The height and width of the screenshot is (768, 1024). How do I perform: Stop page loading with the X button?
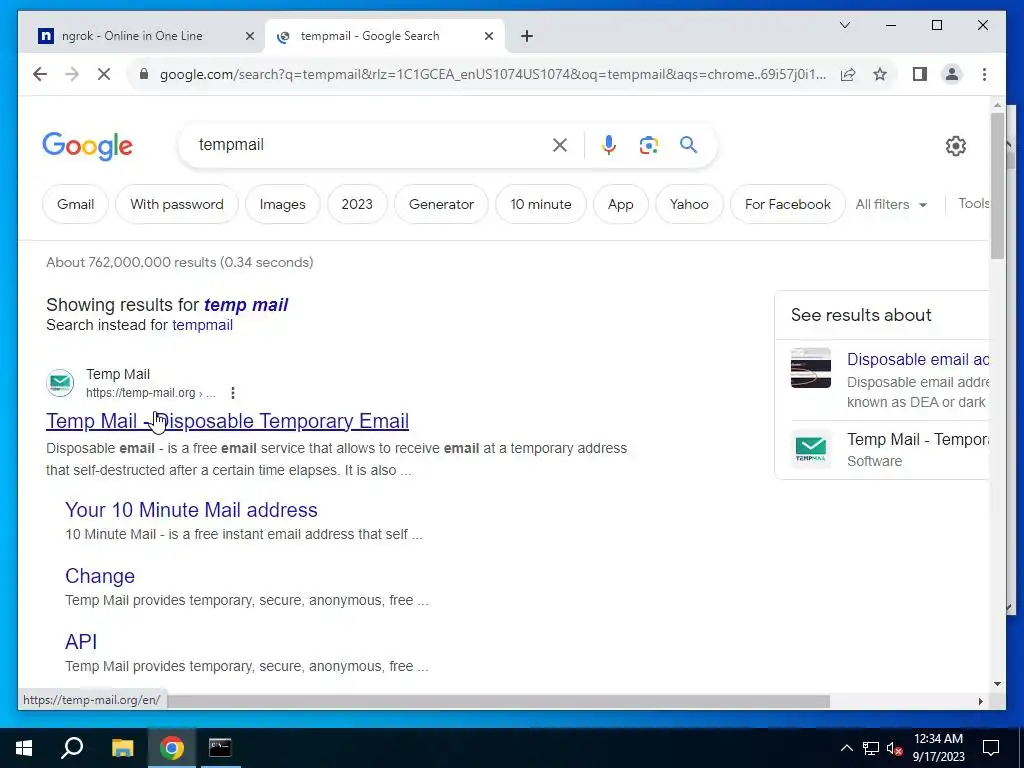[104, 74]
